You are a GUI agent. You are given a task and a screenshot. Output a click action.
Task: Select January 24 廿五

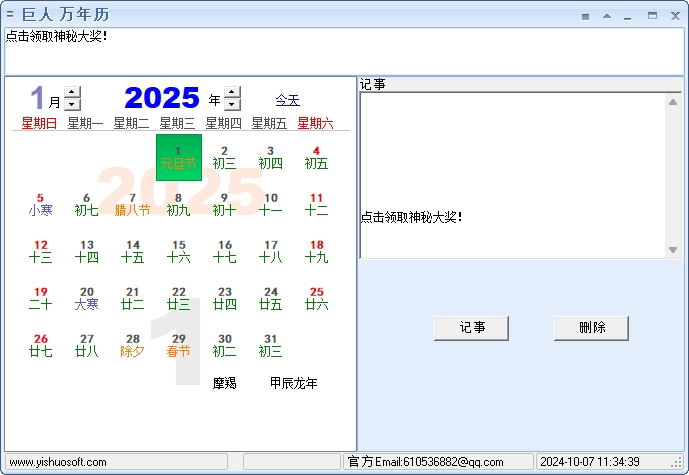(x=271, y=298)
